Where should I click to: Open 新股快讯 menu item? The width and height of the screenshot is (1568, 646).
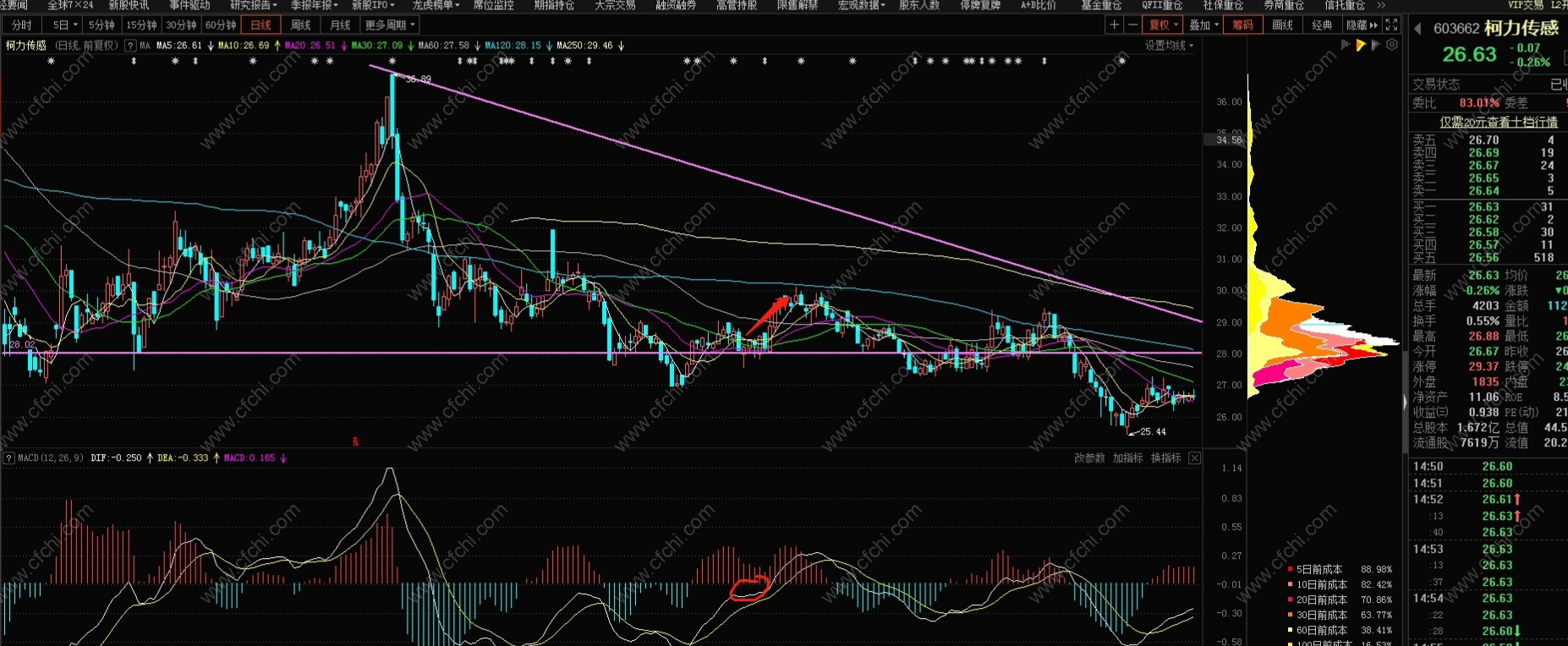point(129,5)
